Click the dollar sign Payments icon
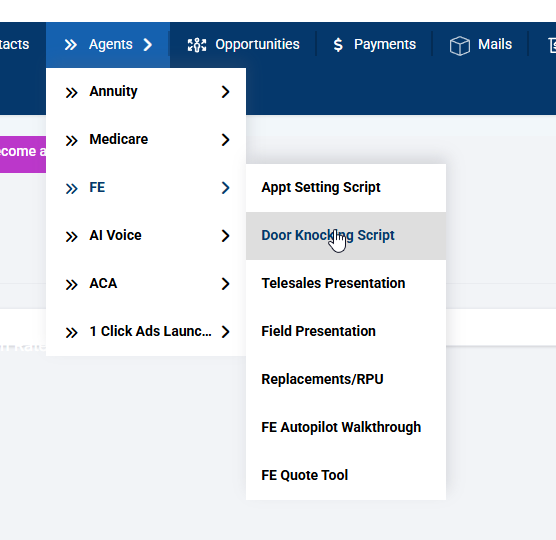This screenshot has height=540, width=556. 338,45
